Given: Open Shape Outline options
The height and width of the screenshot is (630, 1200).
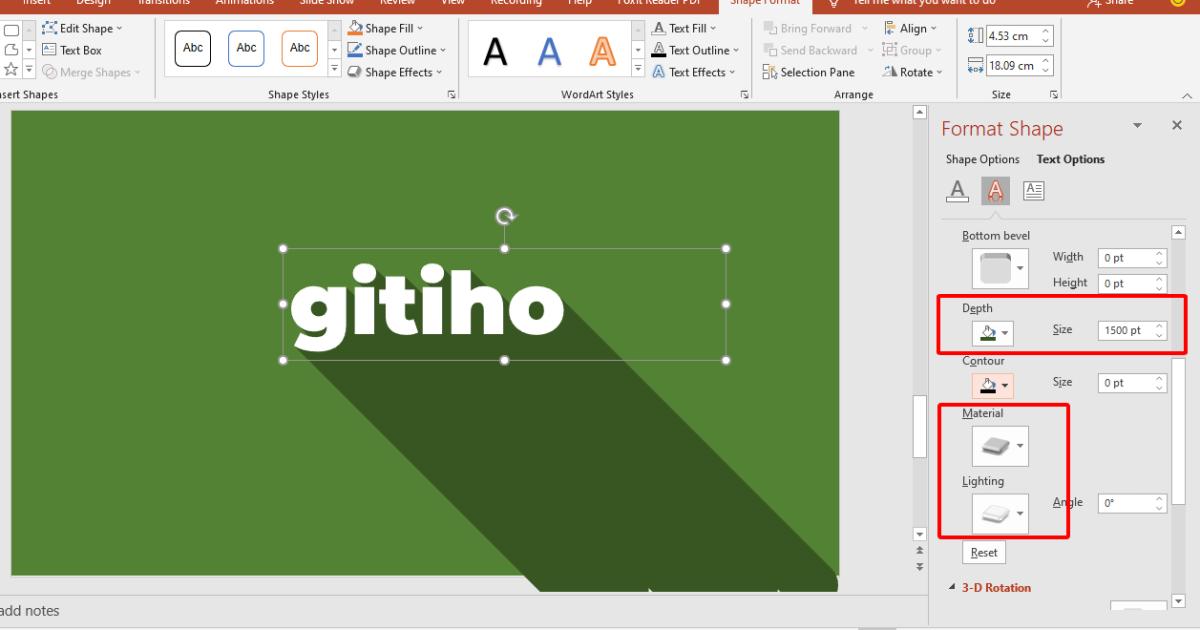Looking at the screenshot, I should (396, 50).
